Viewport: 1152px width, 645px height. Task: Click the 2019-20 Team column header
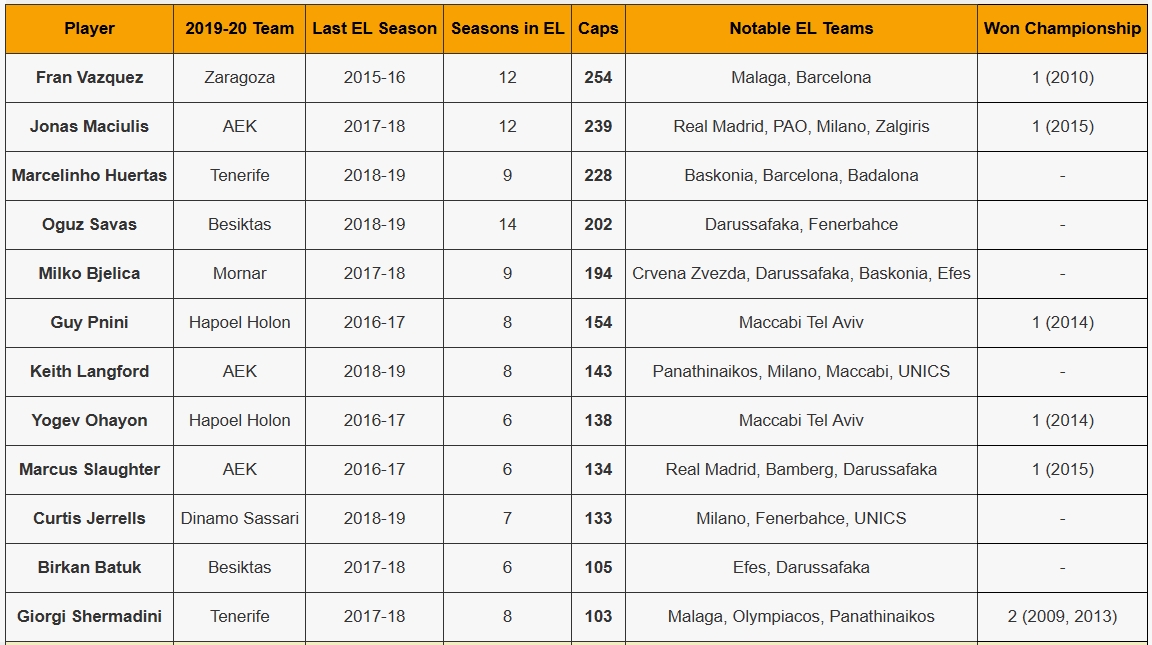240,29
